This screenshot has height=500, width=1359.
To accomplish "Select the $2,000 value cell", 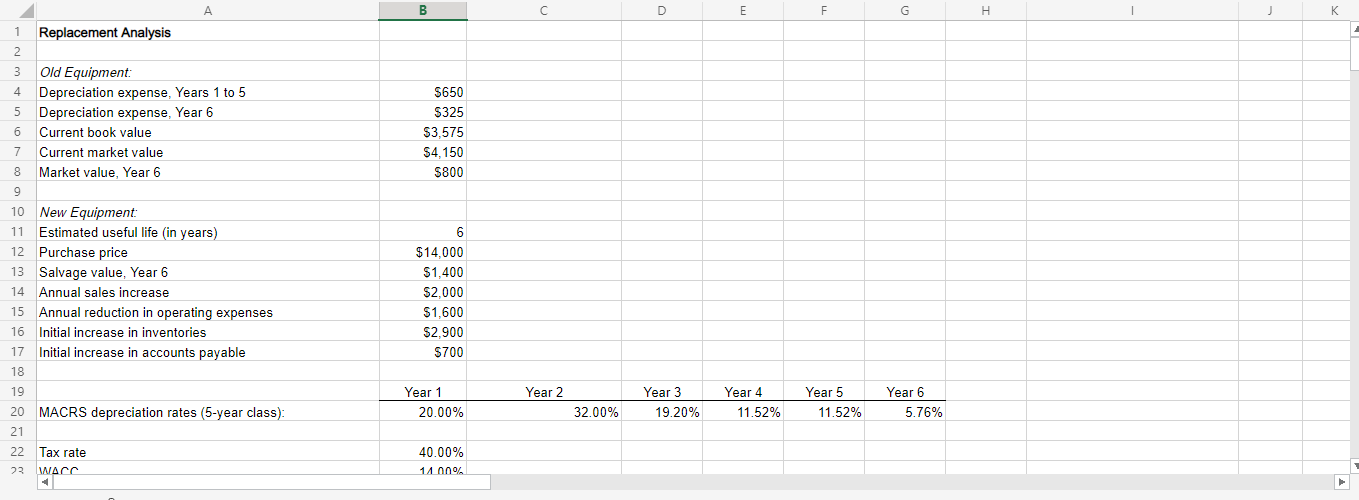I will click(422, 292).
